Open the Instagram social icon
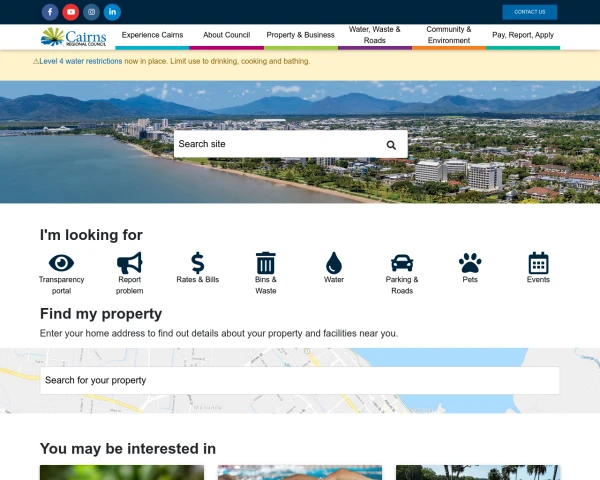 [92, 12]
